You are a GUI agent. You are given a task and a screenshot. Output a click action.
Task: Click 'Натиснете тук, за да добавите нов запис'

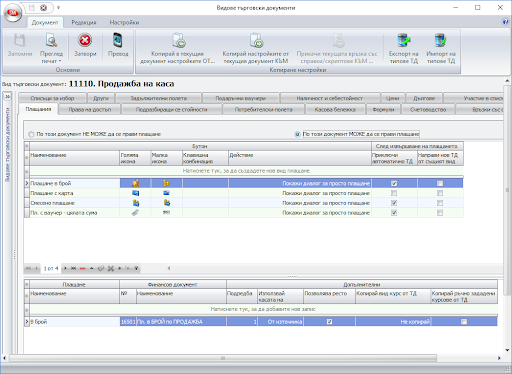(263, 309)
